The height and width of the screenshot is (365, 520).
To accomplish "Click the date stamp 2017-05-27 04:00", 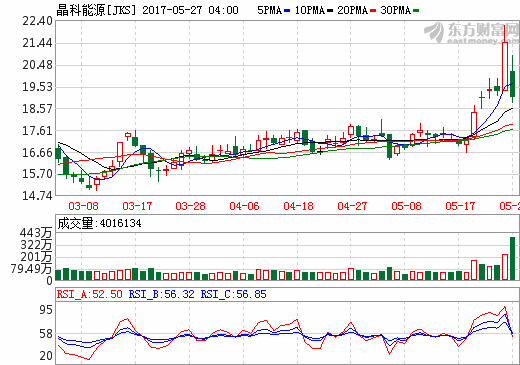I will click(190, 10).
